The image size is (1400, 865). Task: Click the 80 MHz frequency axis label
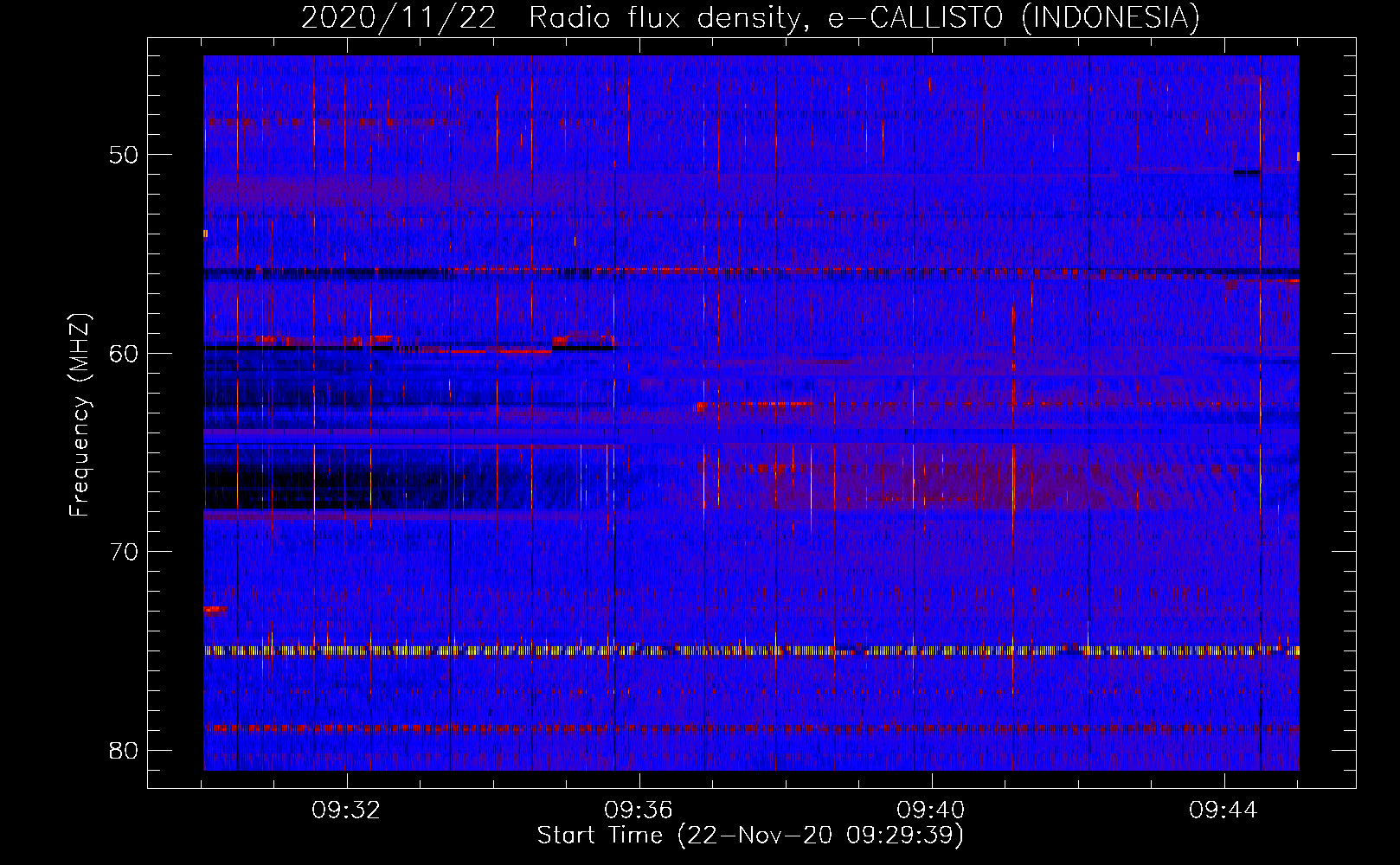tap(125, 750)
